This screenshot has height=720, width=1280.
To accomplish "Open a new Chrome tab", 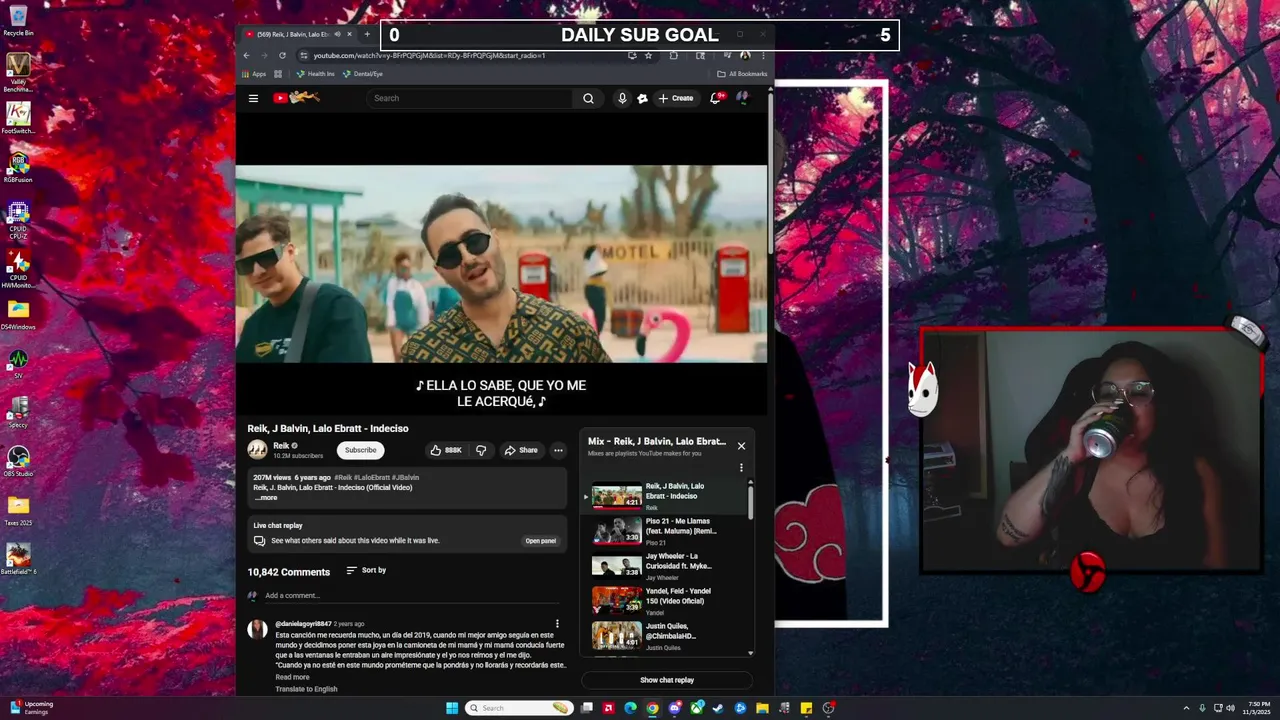I will click(367, 34).
